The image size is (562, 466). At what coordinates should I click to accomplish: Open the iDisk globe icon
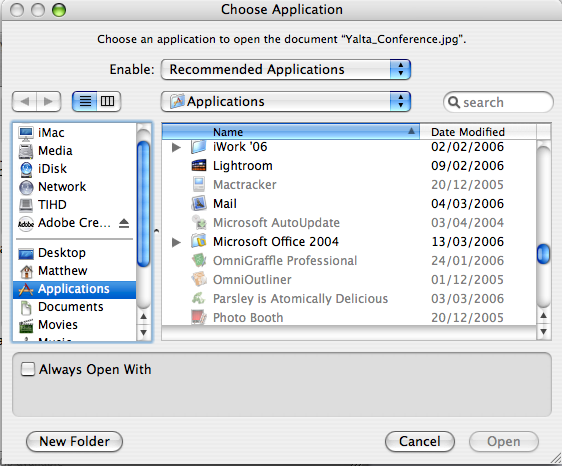coord(26,169)
